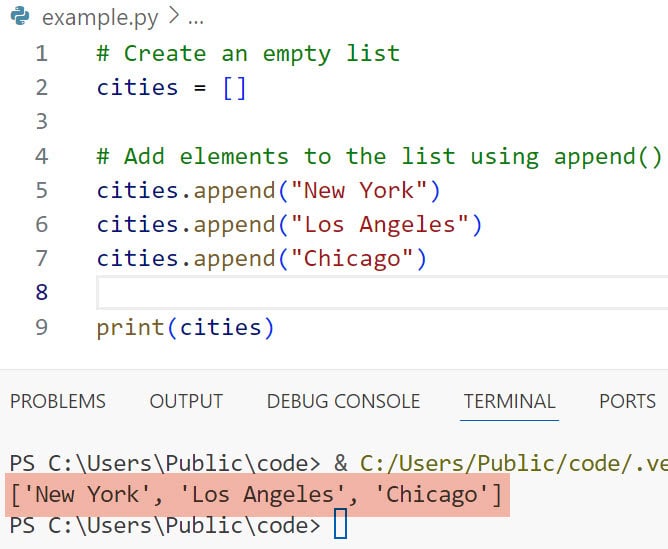
Task: Click line number 3 in gutter
Action: pyautogui.click(x=41, y=122)
